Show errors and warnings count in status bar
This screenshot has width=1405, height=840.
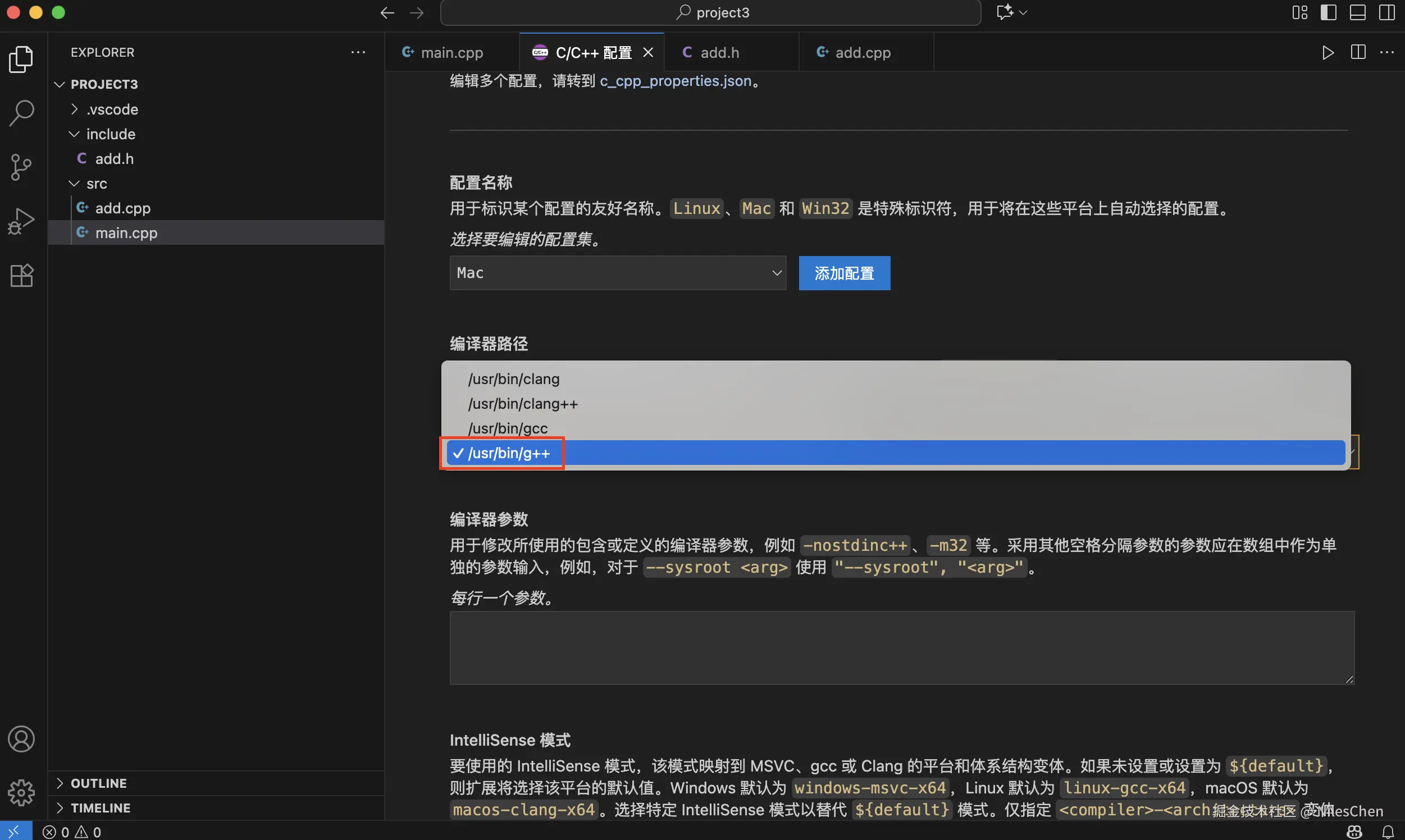point(72,832)
